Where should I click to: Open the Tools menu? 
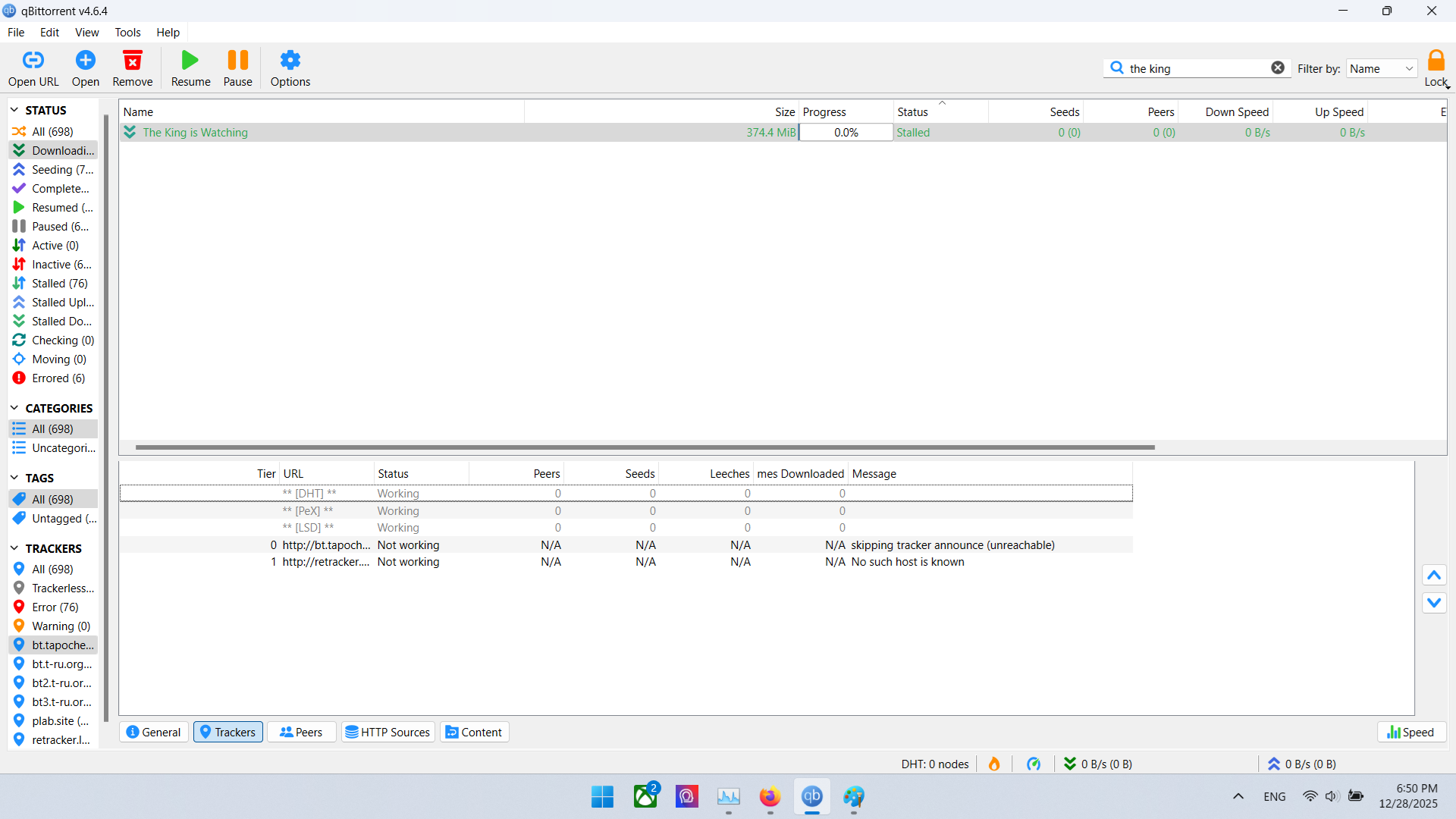point(127,33)
